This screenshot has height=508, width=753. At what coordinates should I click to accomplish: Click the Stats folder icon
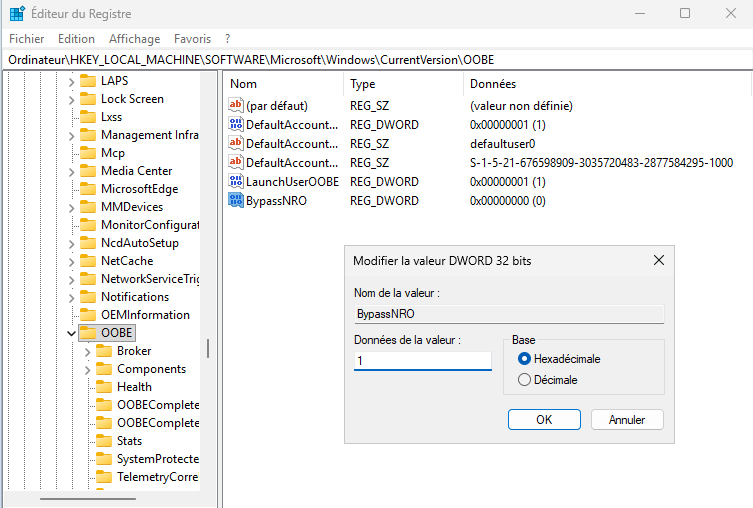click(103, 441)
